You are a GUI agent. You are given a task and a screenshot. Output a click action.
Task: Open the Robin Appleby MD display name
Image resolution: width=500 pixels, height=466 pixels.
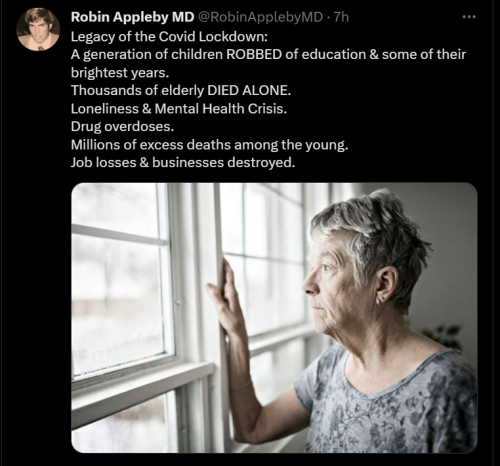[132, 17]
